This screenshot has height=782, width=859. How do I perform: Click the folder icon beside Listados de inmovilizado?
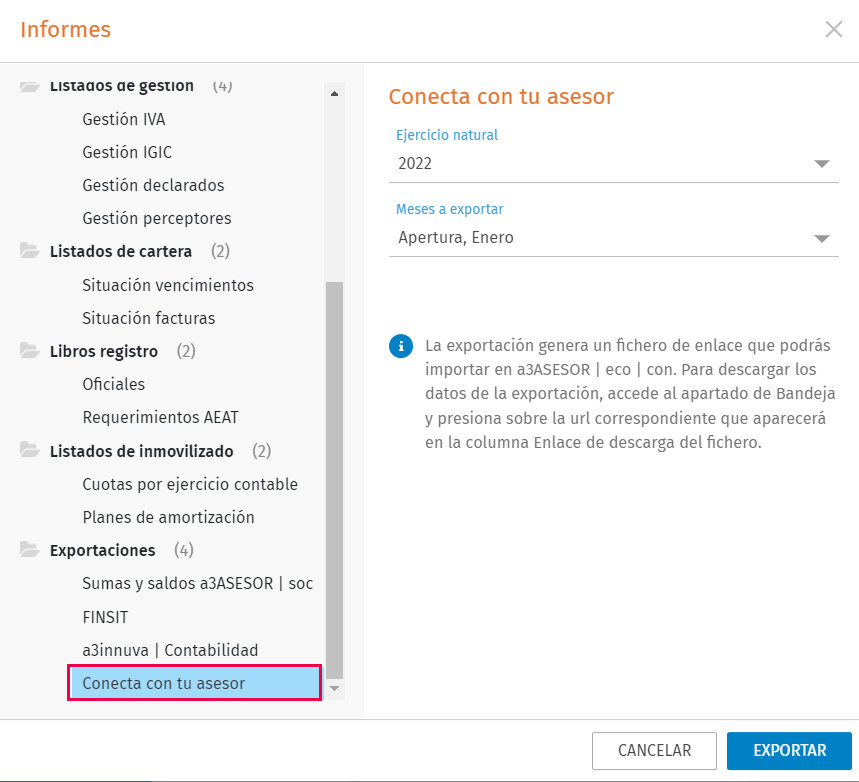point(30,450)
